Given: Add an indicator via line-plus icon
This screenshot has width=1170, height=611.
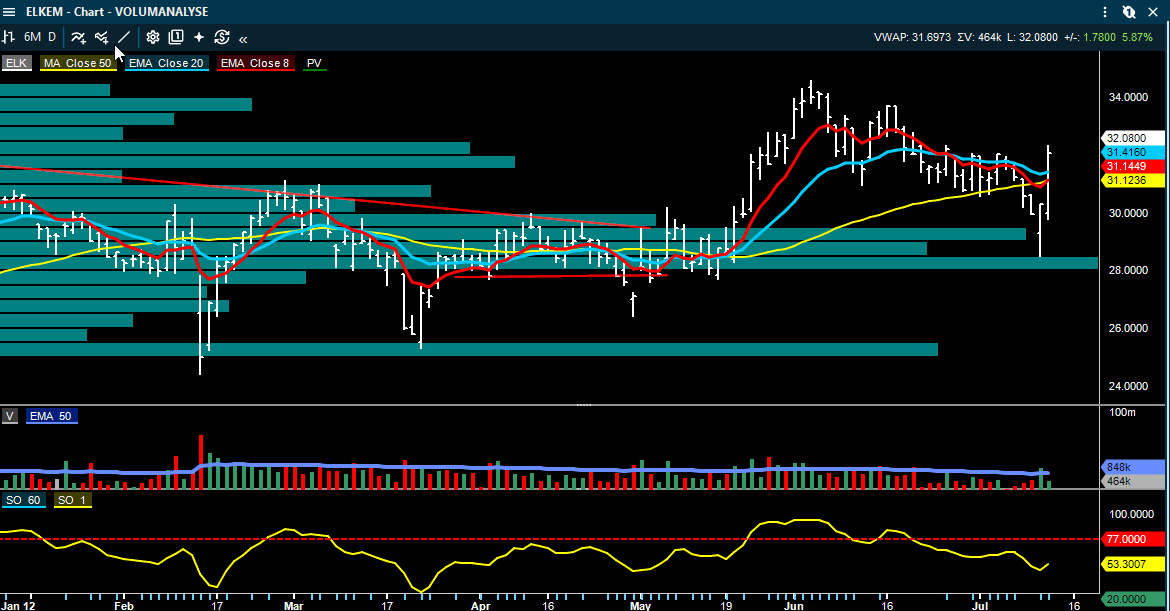Looking at the screenshot, I should click(x=78, y=37).
